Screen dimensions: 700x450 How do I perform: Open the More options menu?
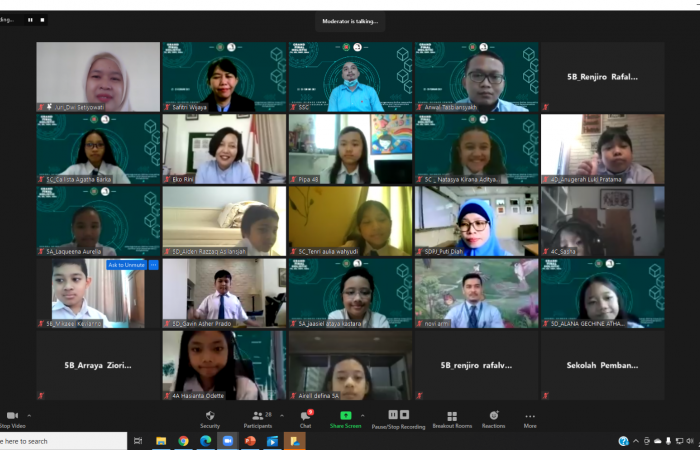529,418
